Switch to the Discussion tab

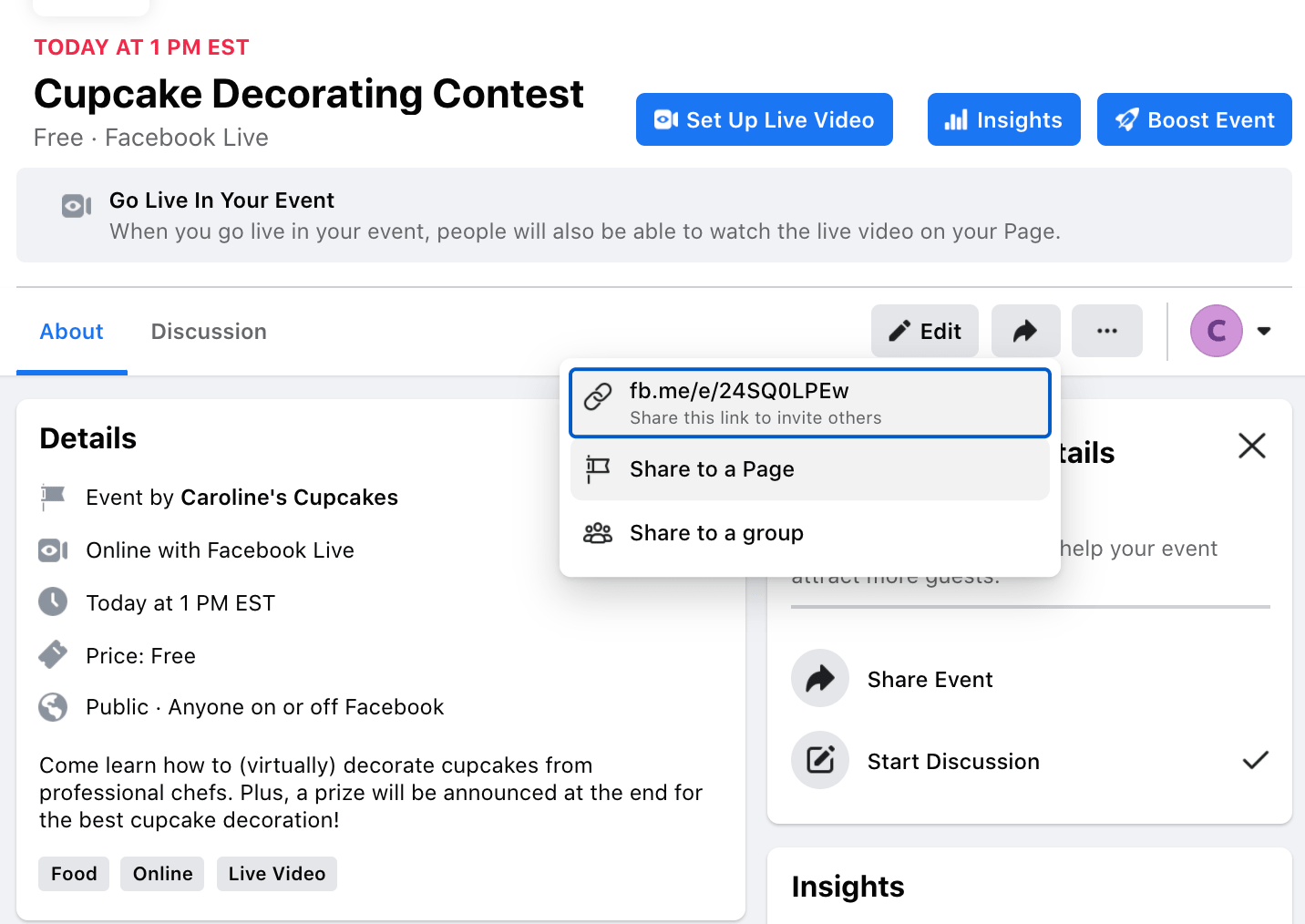209,332
